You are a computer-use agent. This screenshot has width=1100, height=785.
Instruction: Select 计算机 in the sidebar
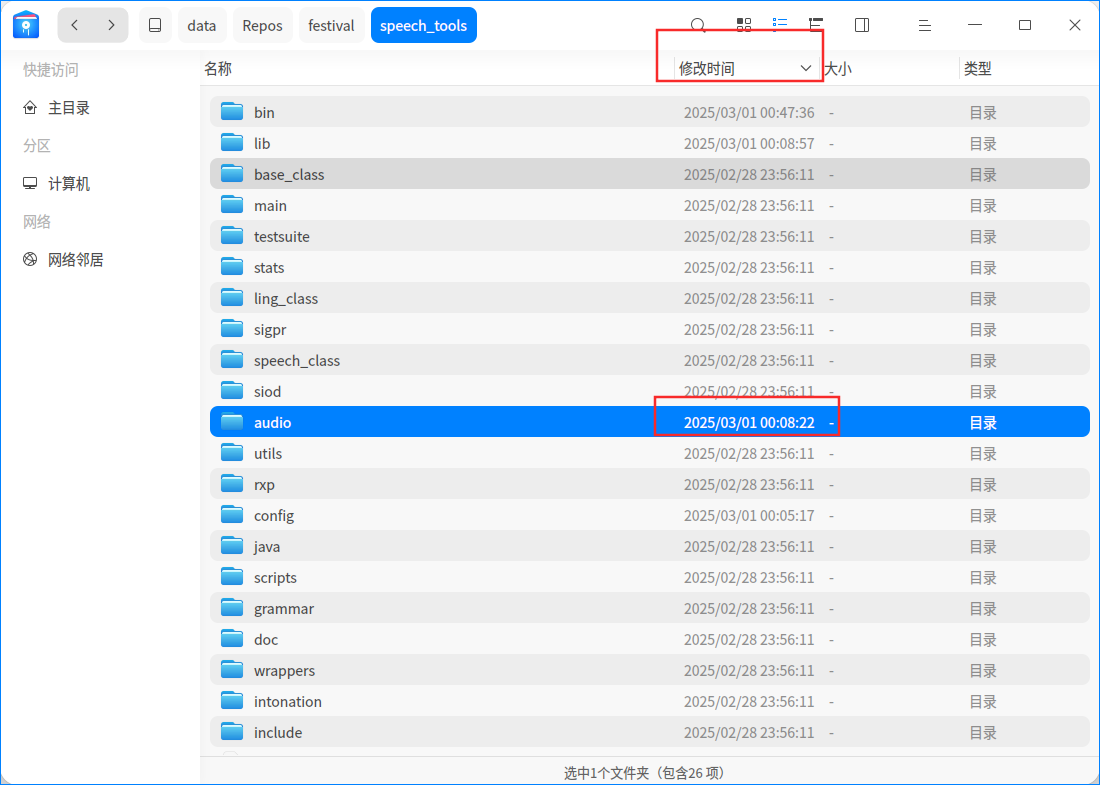point(69,184)
